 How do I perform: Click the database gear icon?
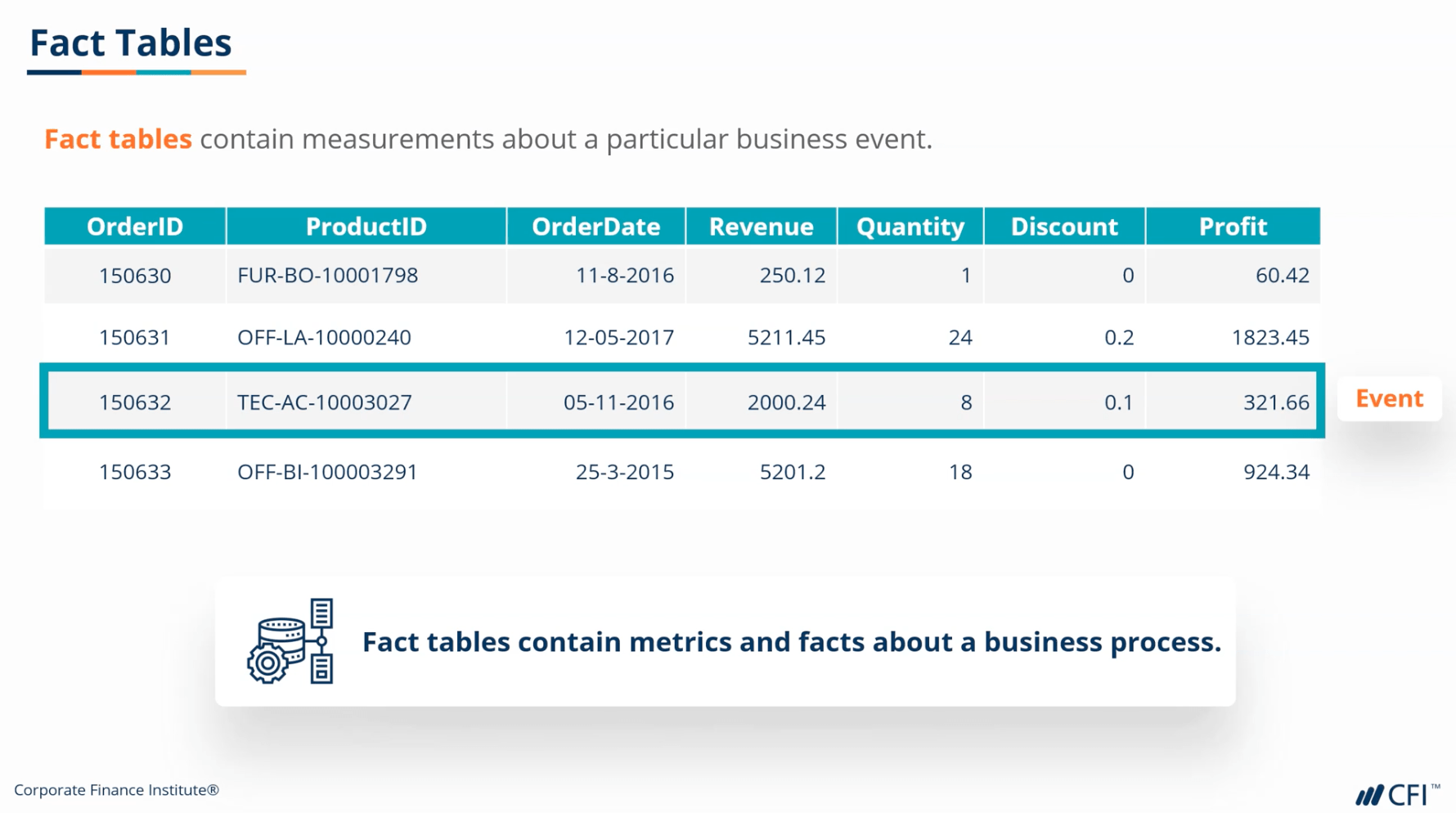(290, 641)
